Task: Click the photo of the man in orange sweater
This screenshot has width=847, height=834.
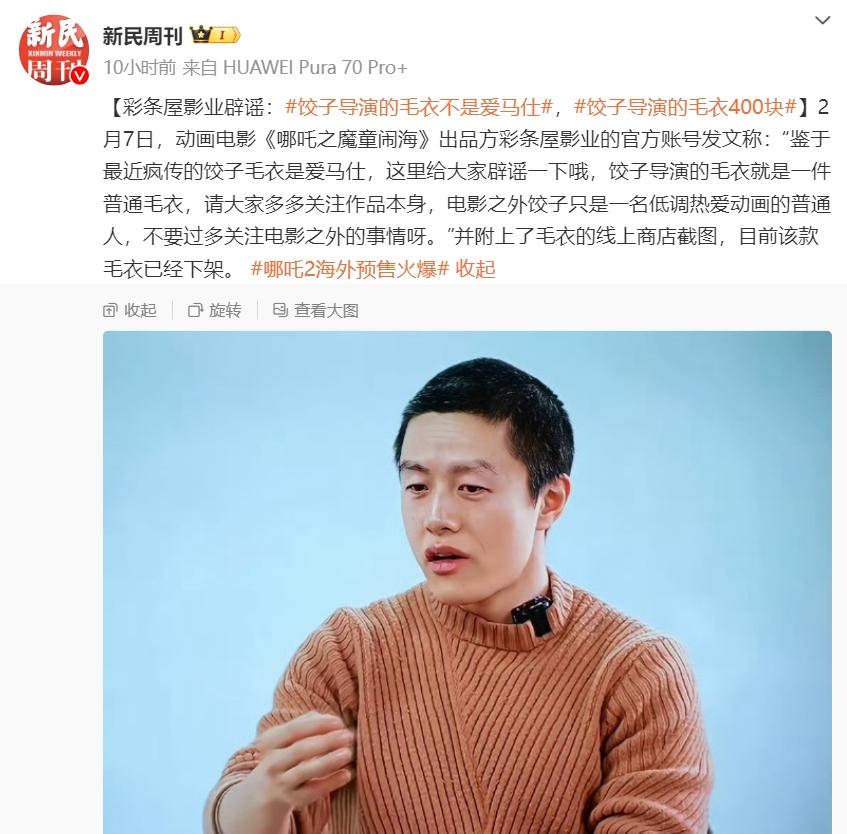Action: coord(467,582)
